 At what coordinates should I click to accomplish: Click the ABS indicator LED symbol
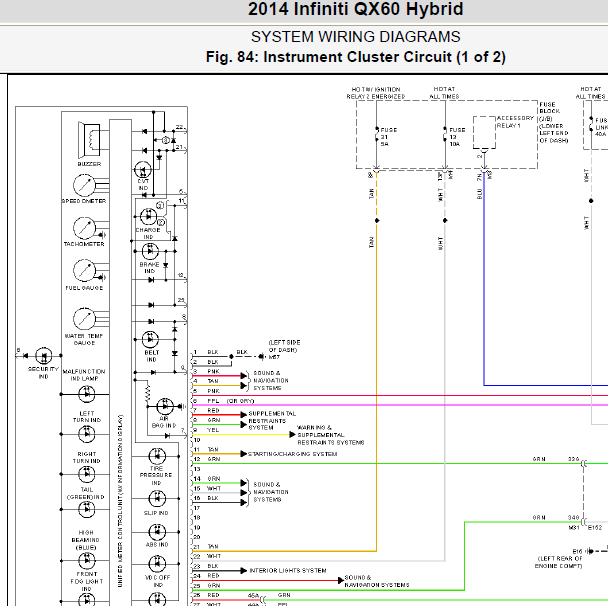(157, 532)
